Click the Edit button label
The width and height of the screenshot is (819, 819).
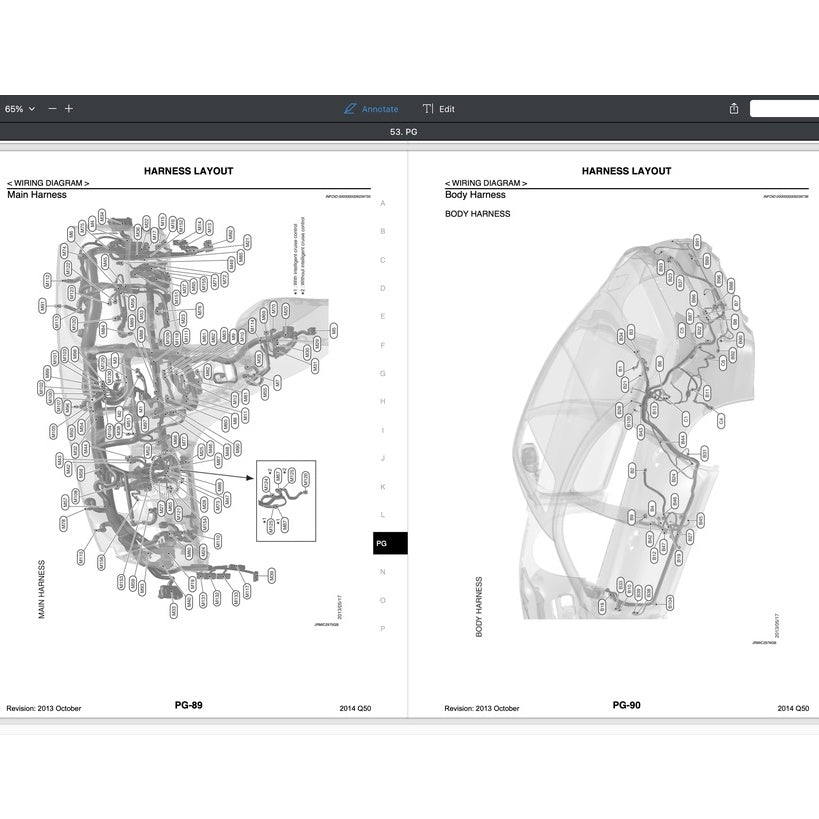point(445,108)
